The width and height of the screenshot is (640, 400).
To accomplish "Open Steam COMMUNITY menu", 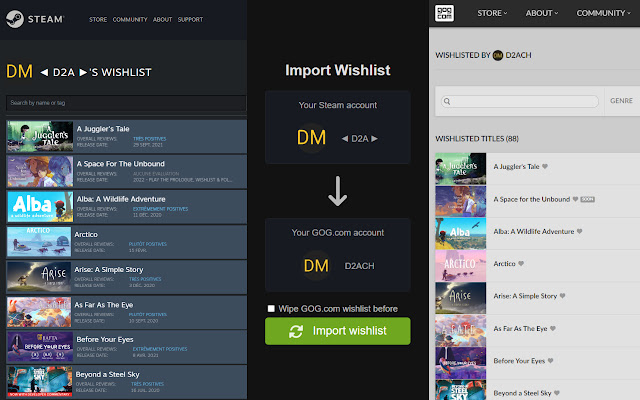I will pyautogui.click(x=130, y=20).
